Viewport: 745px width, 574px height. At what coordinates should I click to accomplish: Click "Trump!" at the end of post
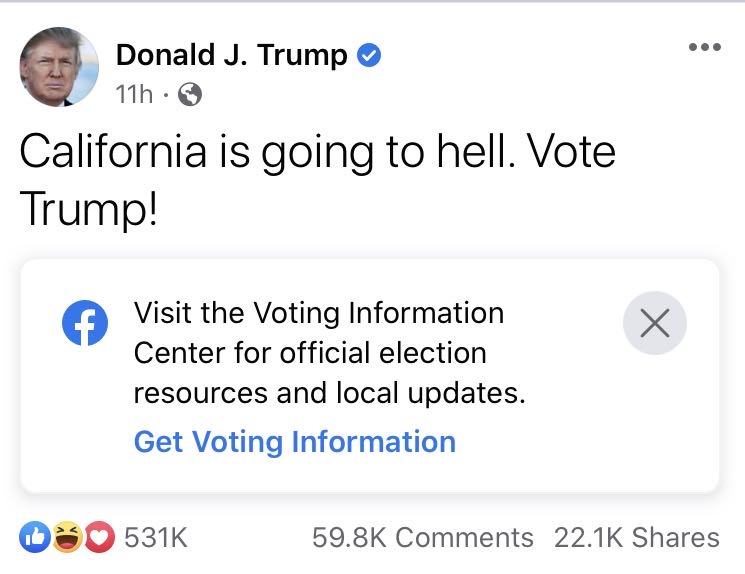pos(88,207)
